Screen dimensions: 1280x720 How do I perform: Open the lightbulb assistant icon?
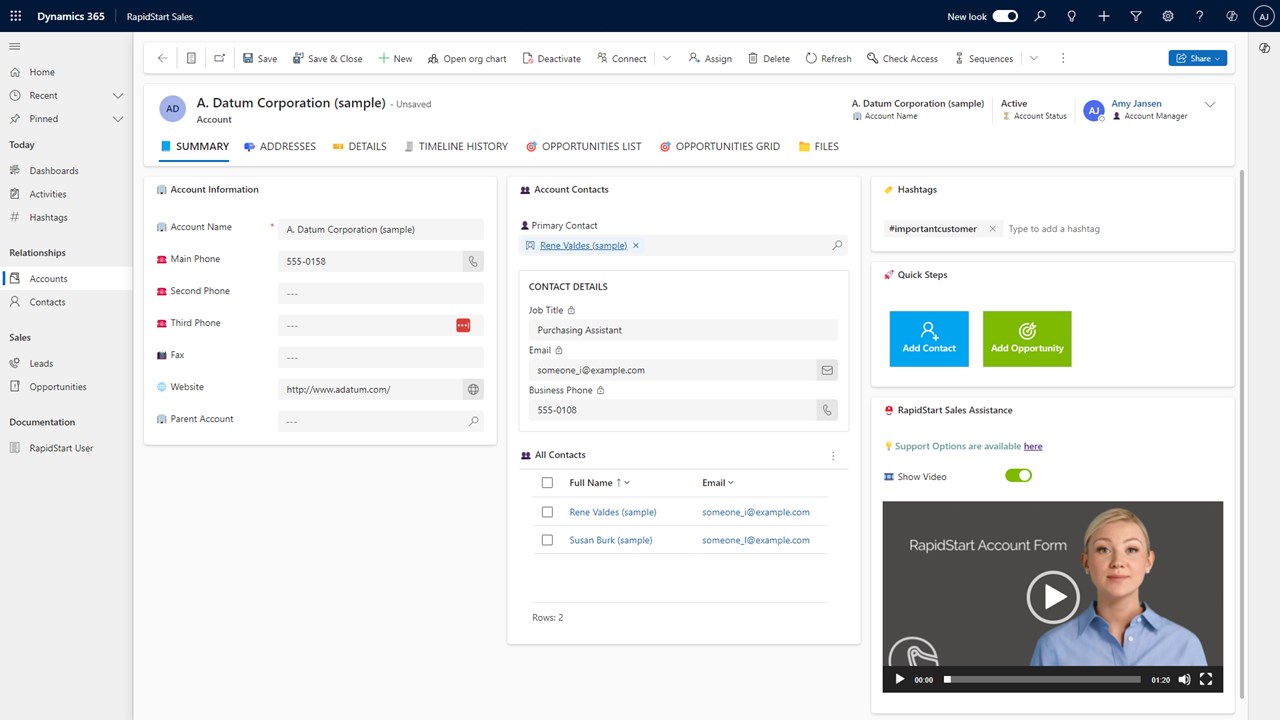coord(1072,16)
